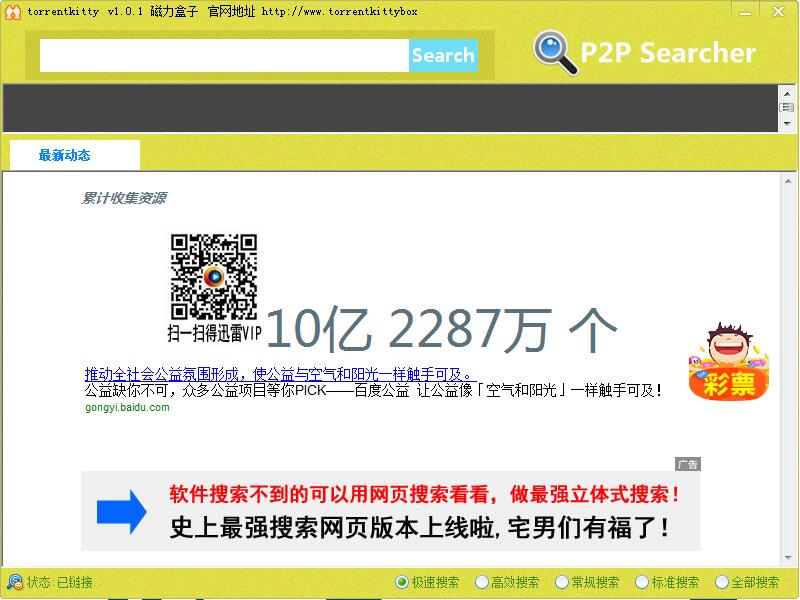Viewport: 800px width, 600px height.
Task: Click the 公益缺你不可 description text
Action: [x=373, y=391]
